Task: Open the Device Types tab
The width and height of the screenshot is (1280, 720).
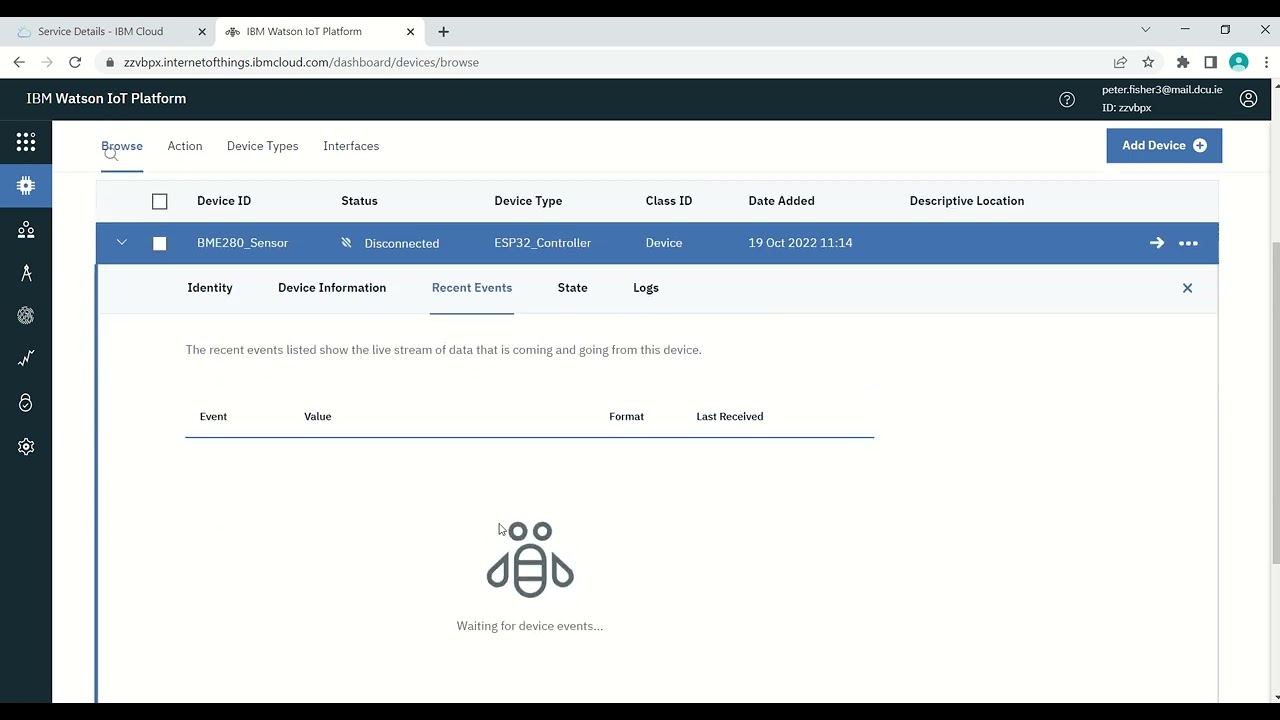Action: 262,146
